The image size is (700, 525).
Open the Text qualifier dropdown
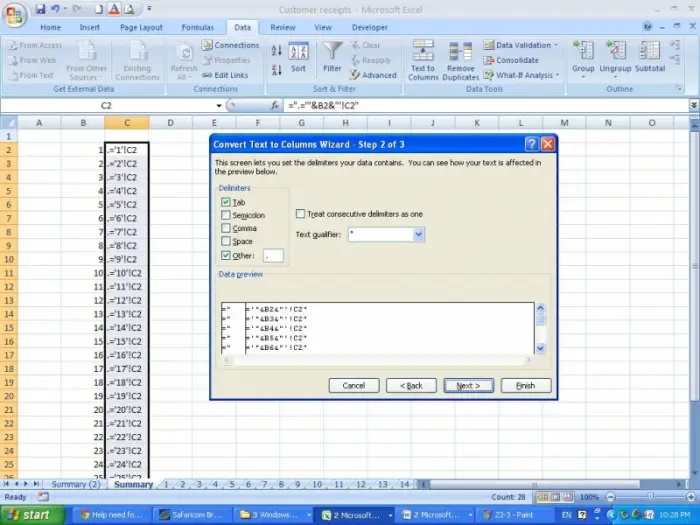pos(418,234)
